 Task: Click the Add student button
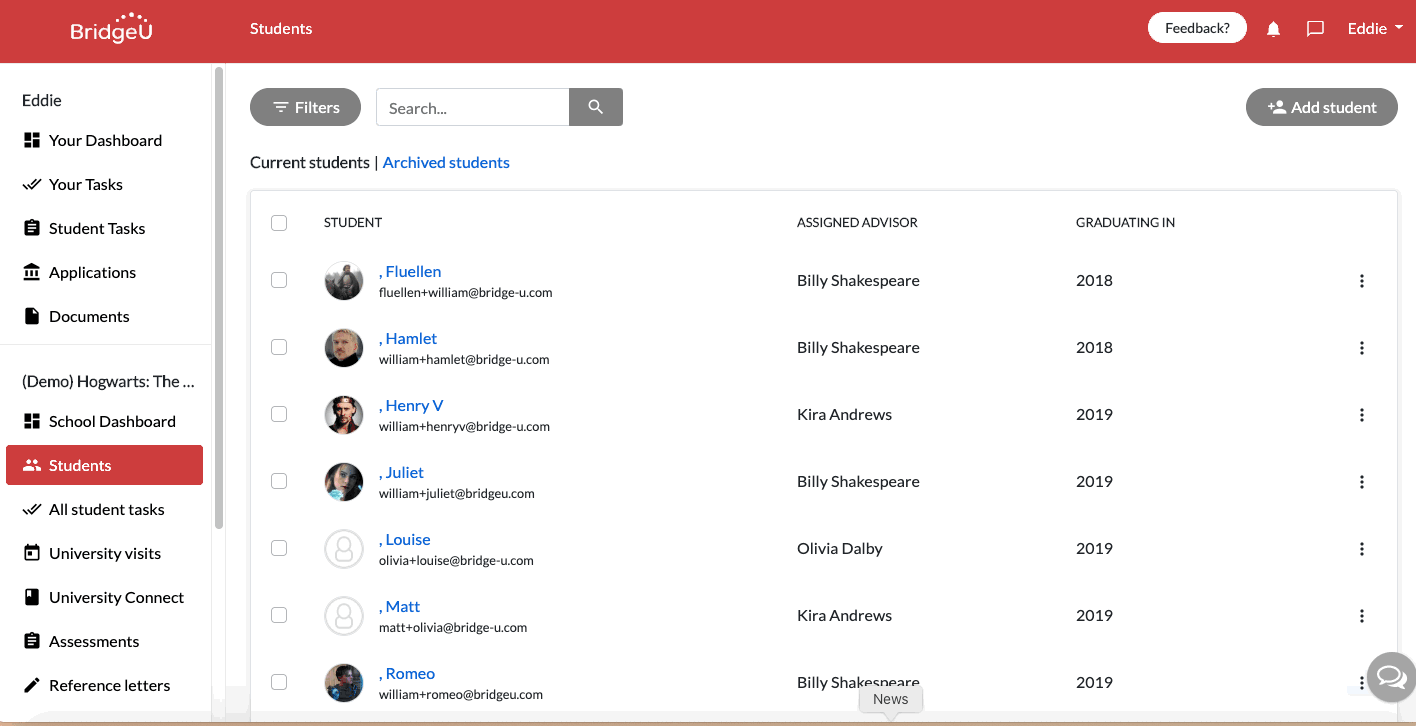pos(1321,107)
